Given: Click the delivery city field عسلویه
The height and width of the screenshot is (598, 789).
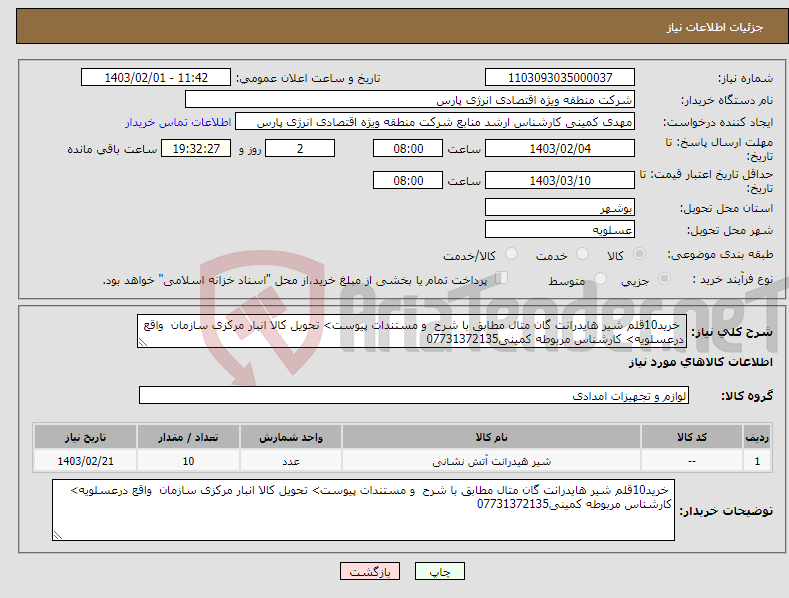Looking at the screenshot, I should coord(560,230).
